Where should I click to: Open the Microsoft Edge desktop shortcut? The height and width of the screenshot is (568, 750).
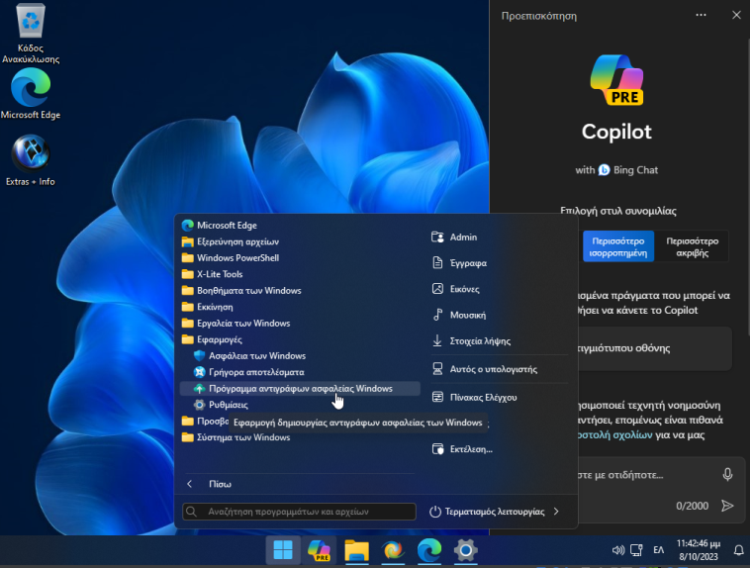(31, 94)
